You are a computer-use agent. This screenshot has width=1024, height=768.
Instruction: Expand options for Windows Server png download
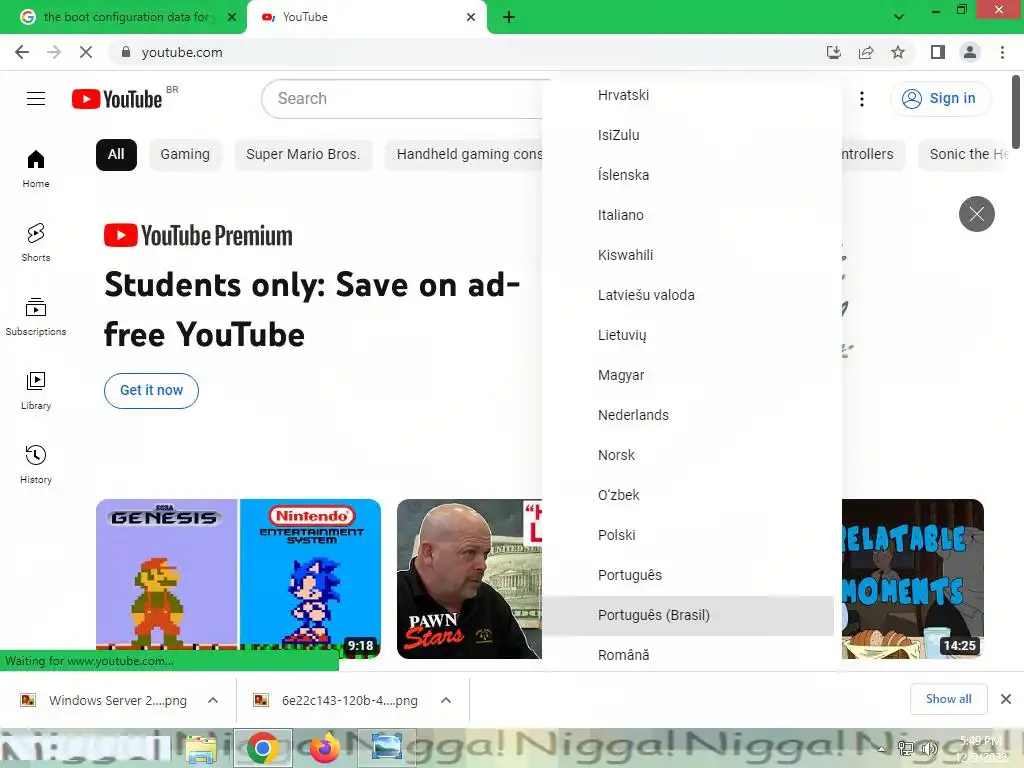(213, 700)
